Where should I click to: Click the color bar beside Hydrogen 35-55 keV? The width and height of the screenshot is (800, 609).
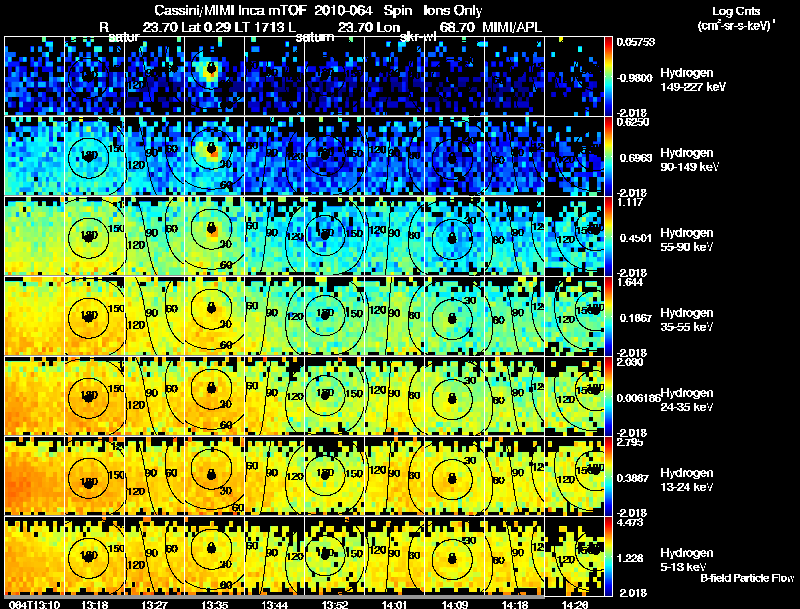click(608, 316)
